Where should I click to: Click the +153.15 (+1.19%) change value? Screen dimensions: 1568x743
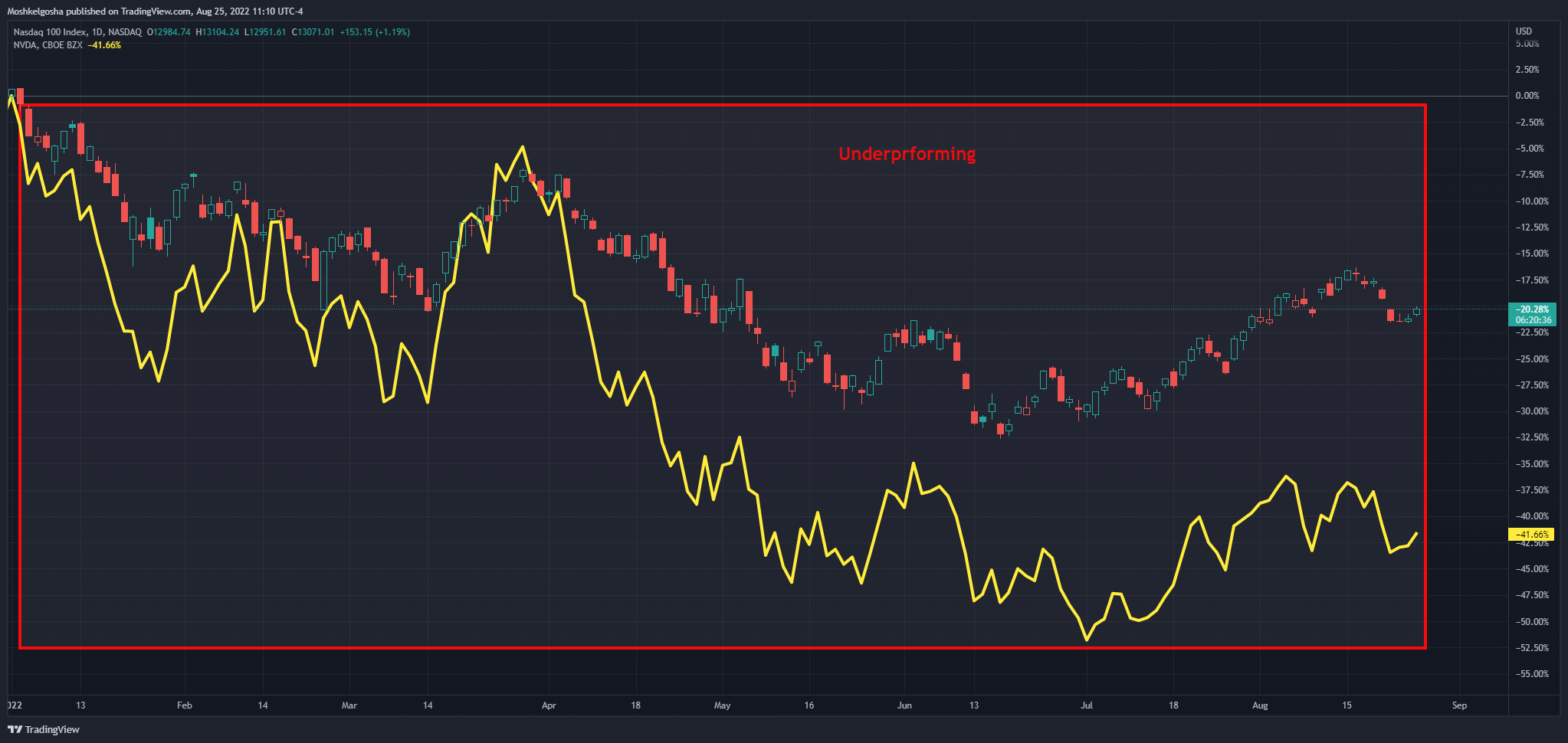pos(375,32)
